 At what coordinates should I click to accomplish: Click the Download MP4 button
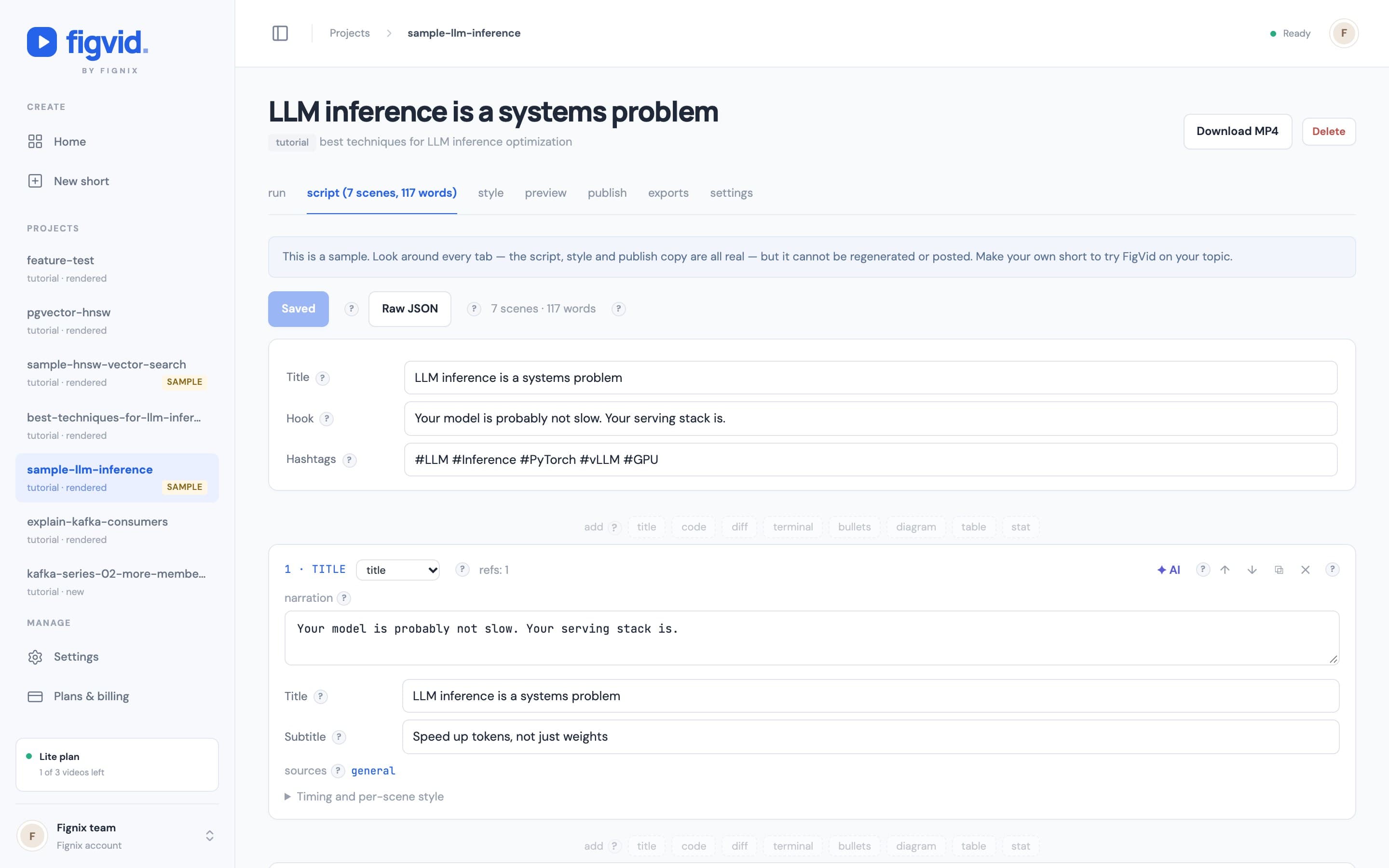tap(1238, 132)
